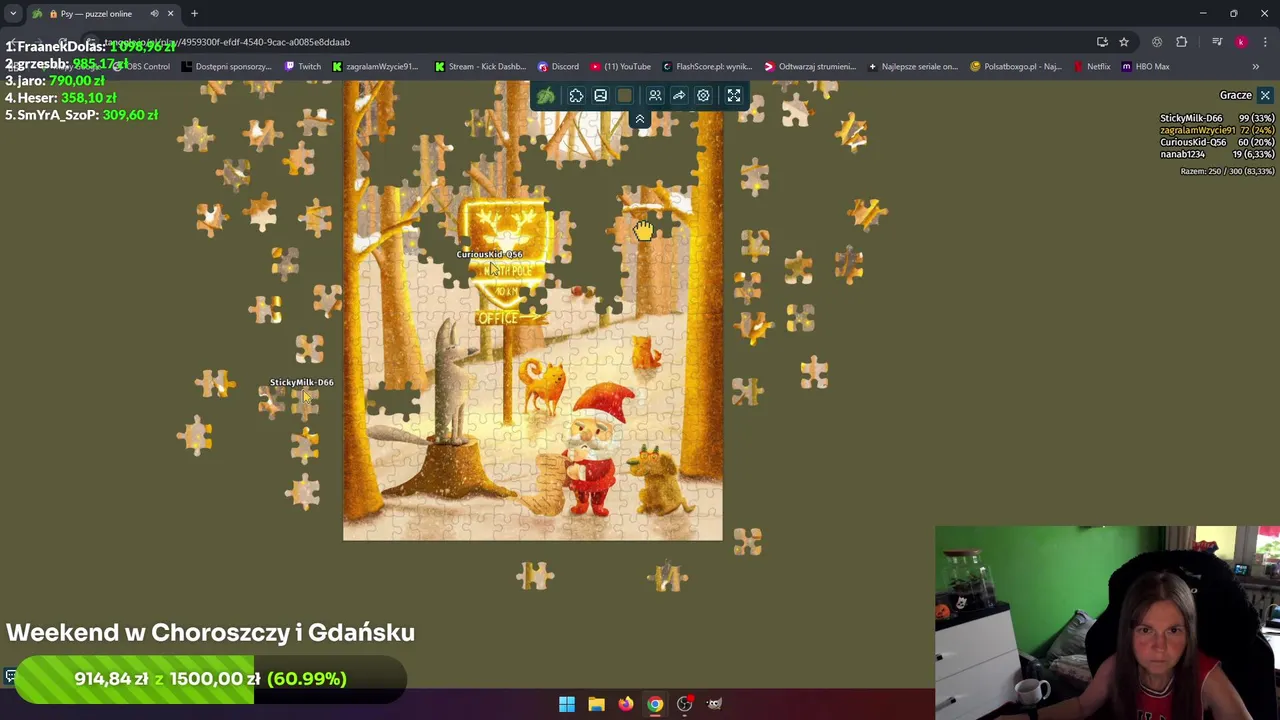Open the Stream - Kick Dashboard bookmark

(x=480, y=66)
